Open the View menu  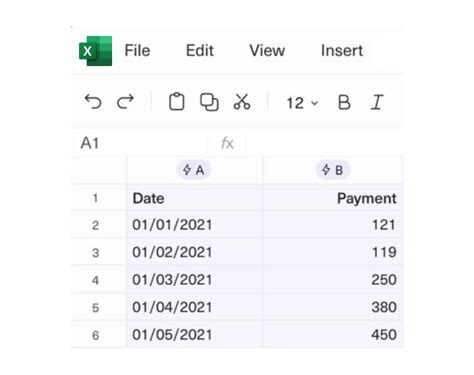[267, 51]
